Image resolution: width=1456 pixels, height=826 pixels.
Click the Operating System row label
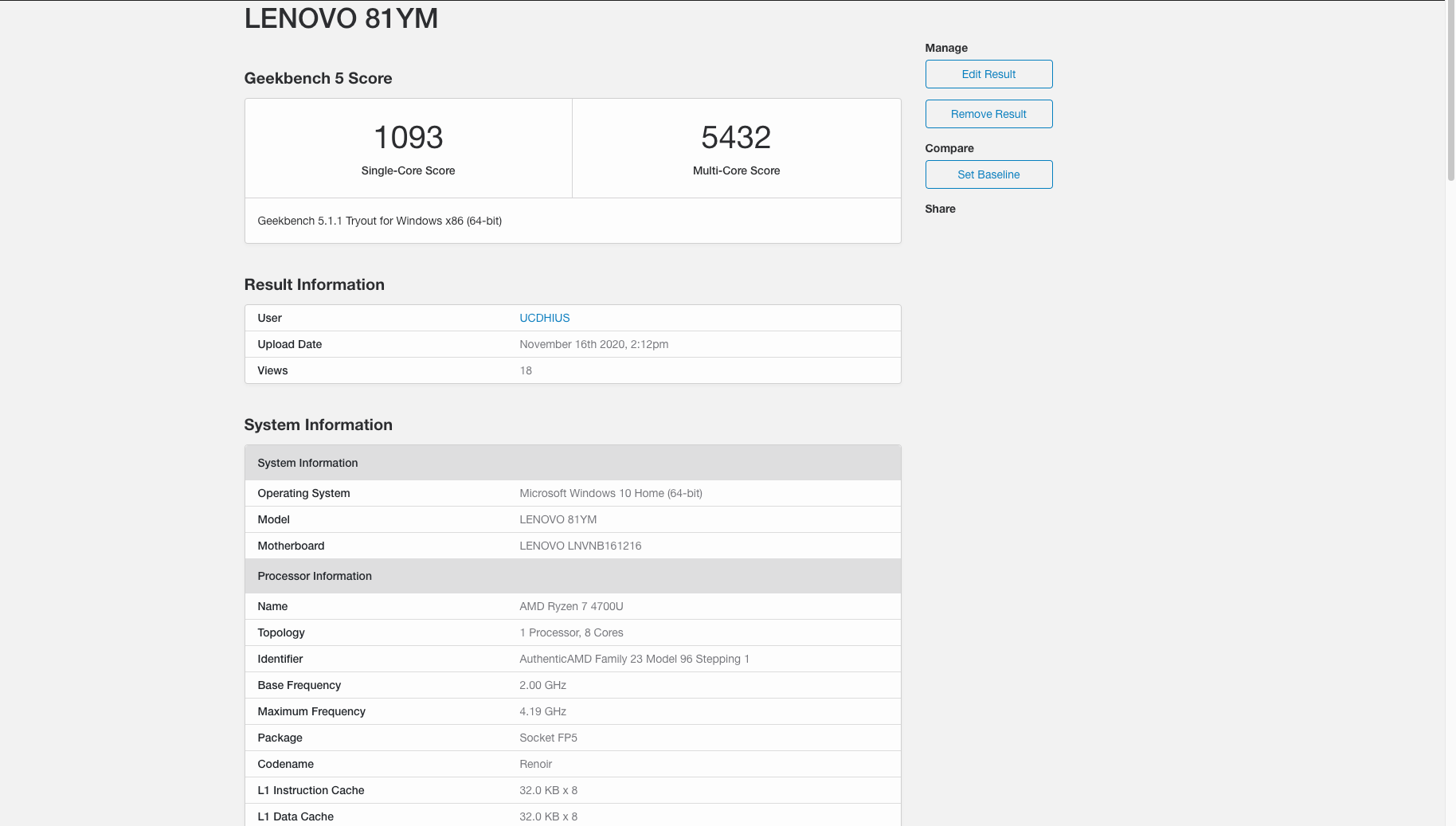point(303,493)
